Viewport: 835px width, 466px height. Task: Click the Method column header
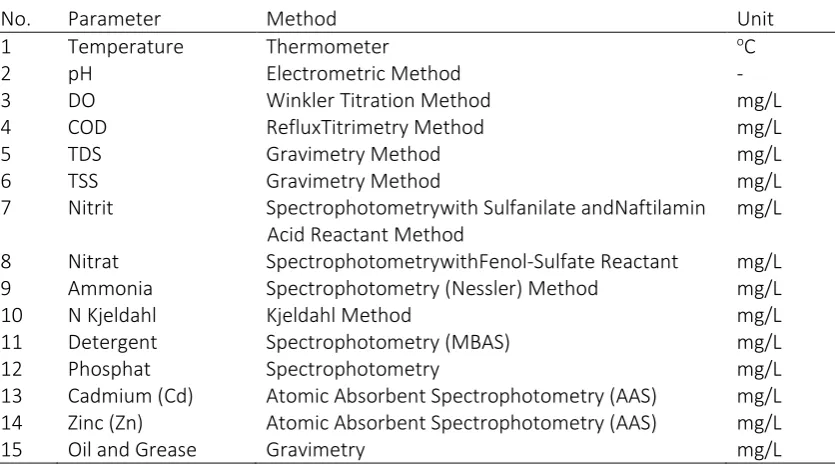301,19
